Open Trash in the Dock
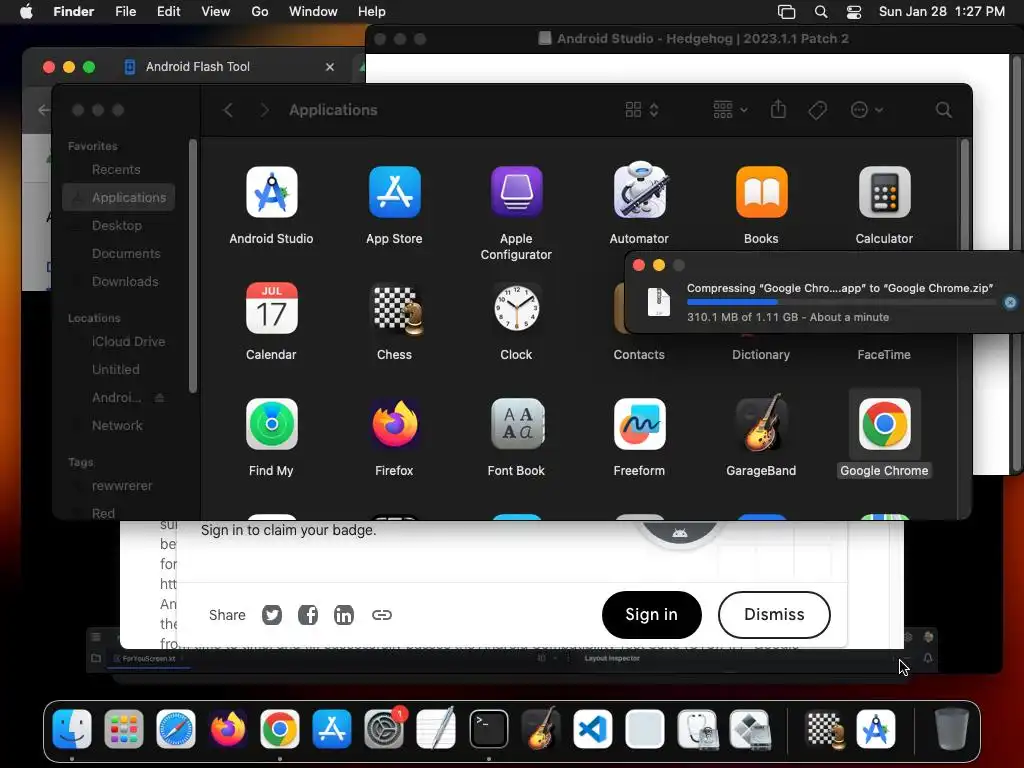Image resolution: width=1024 pixels, height=768 pixels. (951, 729)
